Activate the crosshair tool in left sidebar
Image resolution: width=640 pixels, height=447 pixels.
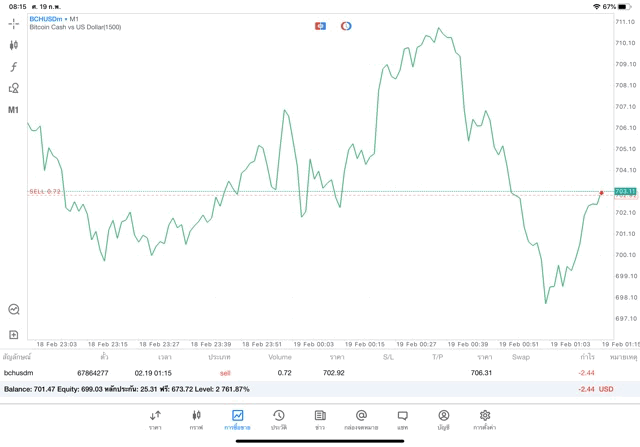[14, 23]
